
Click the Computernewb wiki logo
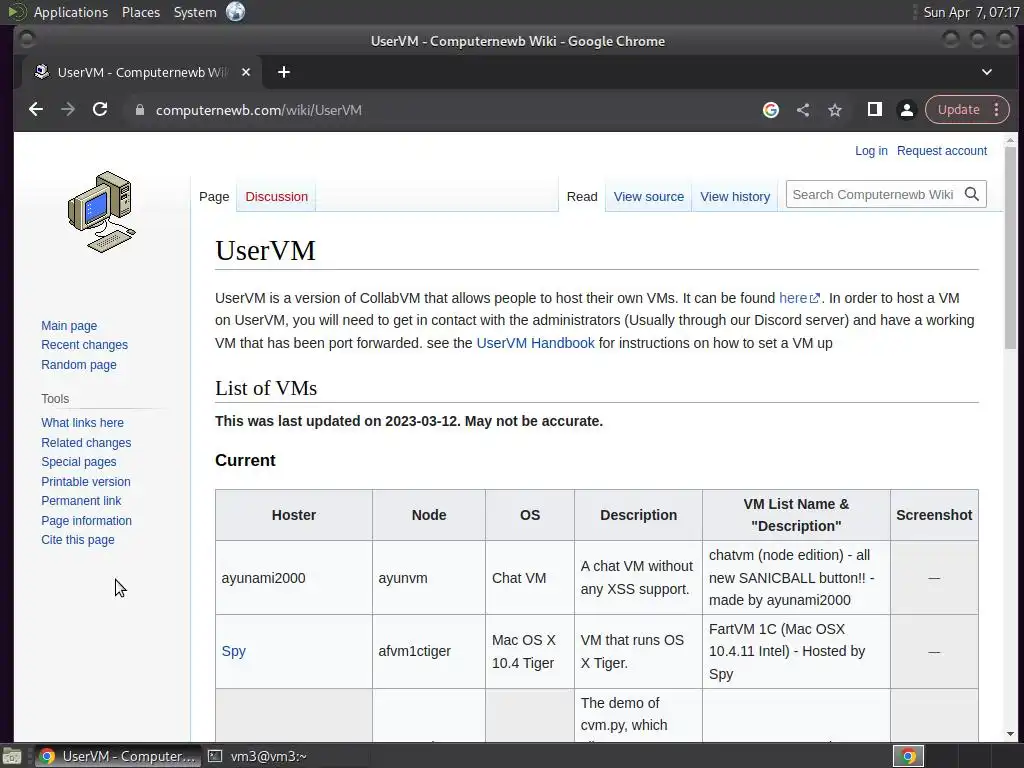[101, 212]
